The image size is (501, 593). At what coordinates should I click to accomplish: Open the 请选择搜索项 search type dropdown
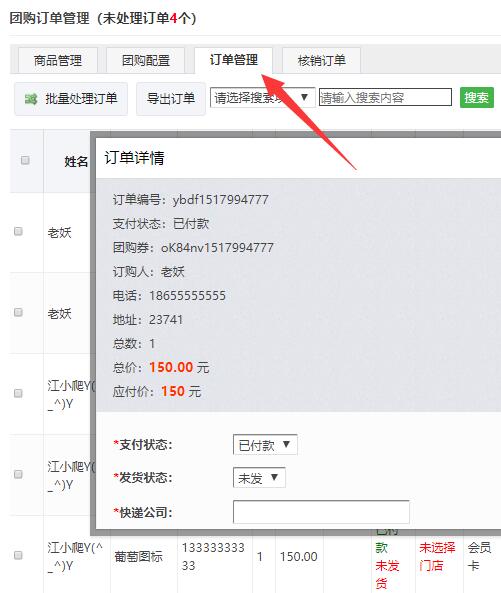(x=263, y=98)
